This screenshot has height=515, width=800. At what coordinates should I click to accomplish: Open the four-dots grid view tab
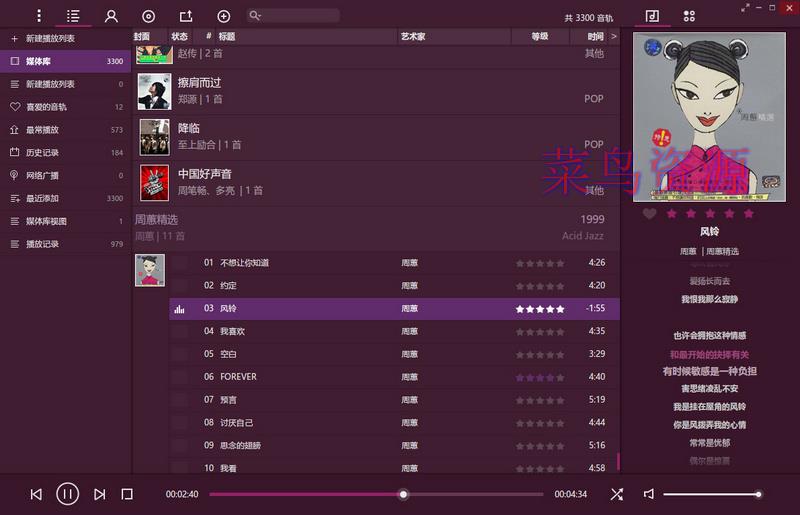pyautogui.click(x=689, y=16)
